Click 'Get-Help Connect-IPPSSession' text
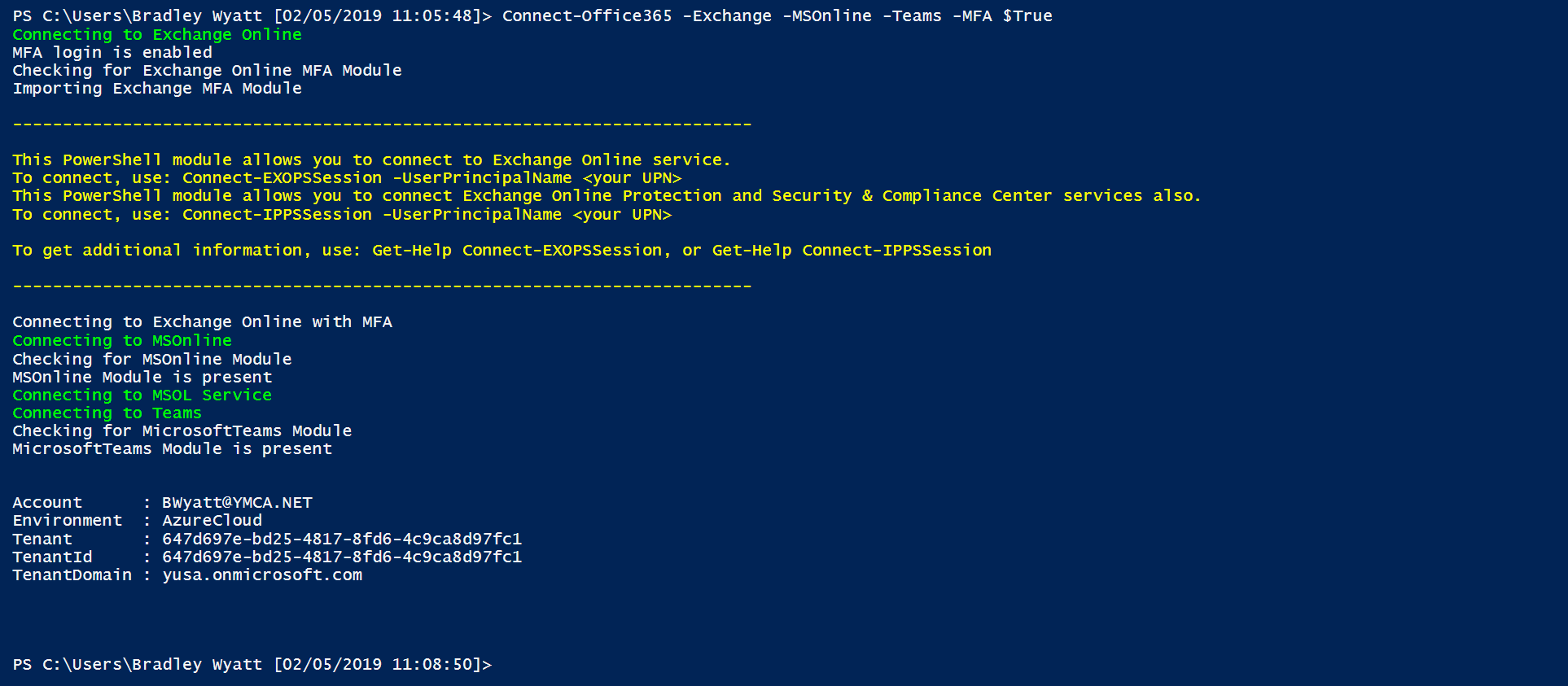The image size is (1568, 686). pyautogui.click(x=852, y=250)
